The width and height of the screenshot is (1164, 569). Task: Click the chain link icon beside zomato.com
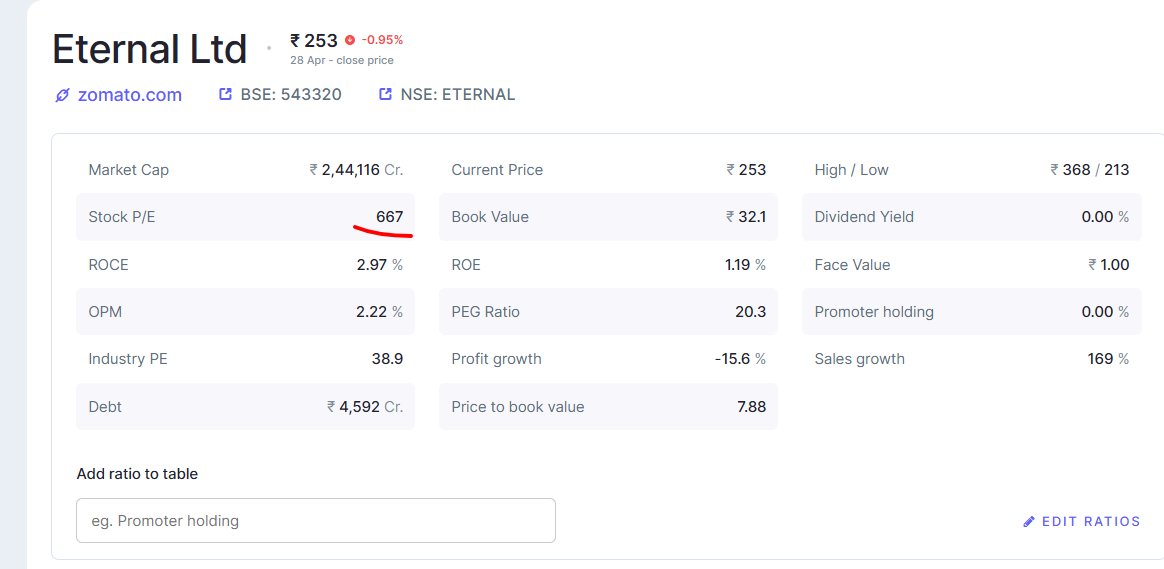(x=62, y=95)
